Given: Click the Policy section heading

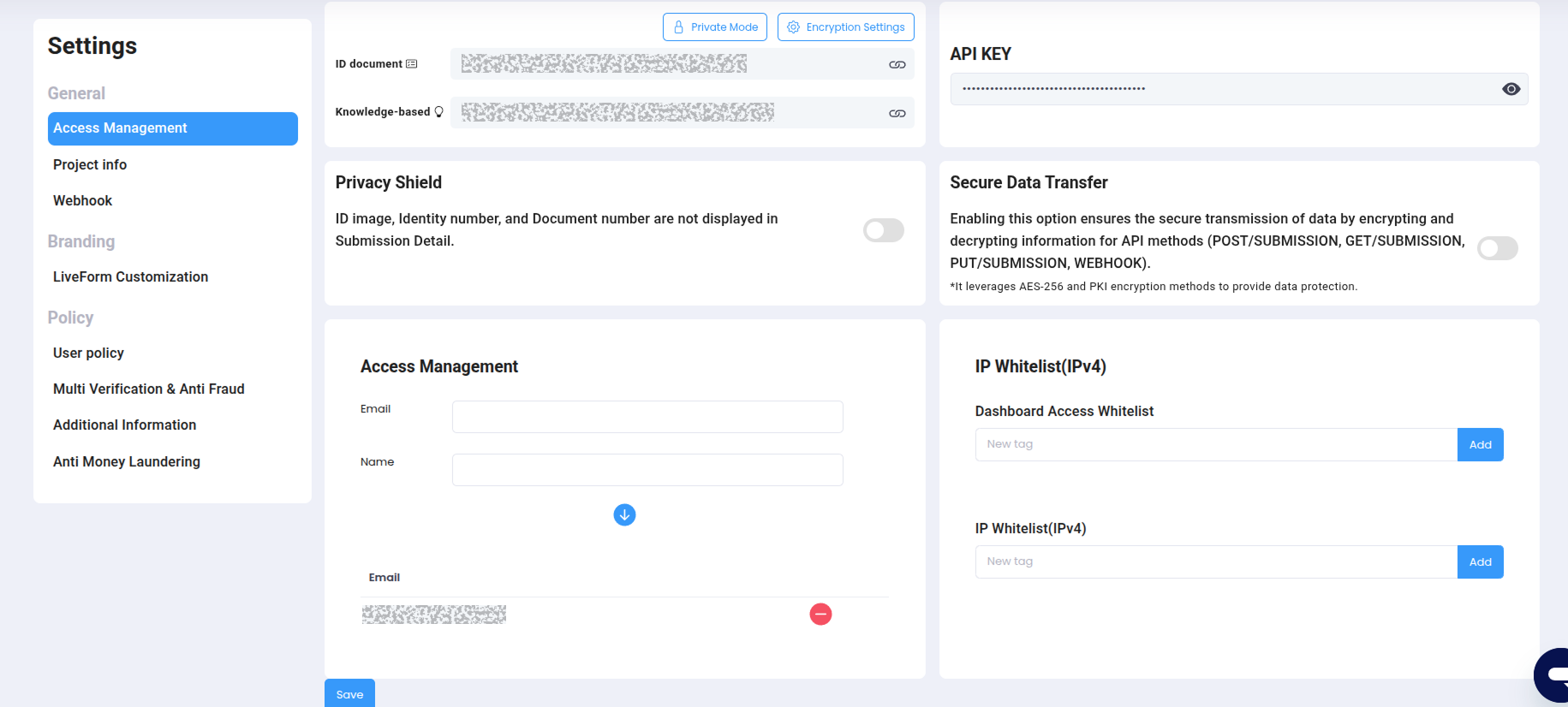Looking at the screenshot, I should [70, 318].
